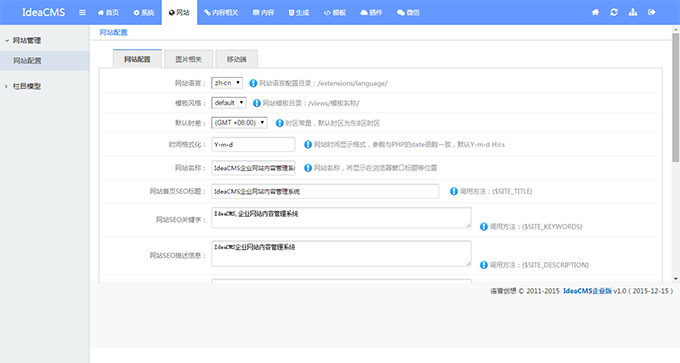Click the refresh cache icon in header
This screenshot has height=363, width=680.
click(x=614, y=12)
